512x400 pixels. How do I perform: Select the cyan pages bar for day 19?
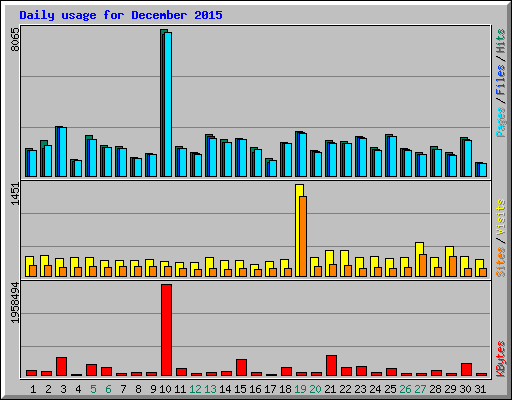click(x=303, y=155)
